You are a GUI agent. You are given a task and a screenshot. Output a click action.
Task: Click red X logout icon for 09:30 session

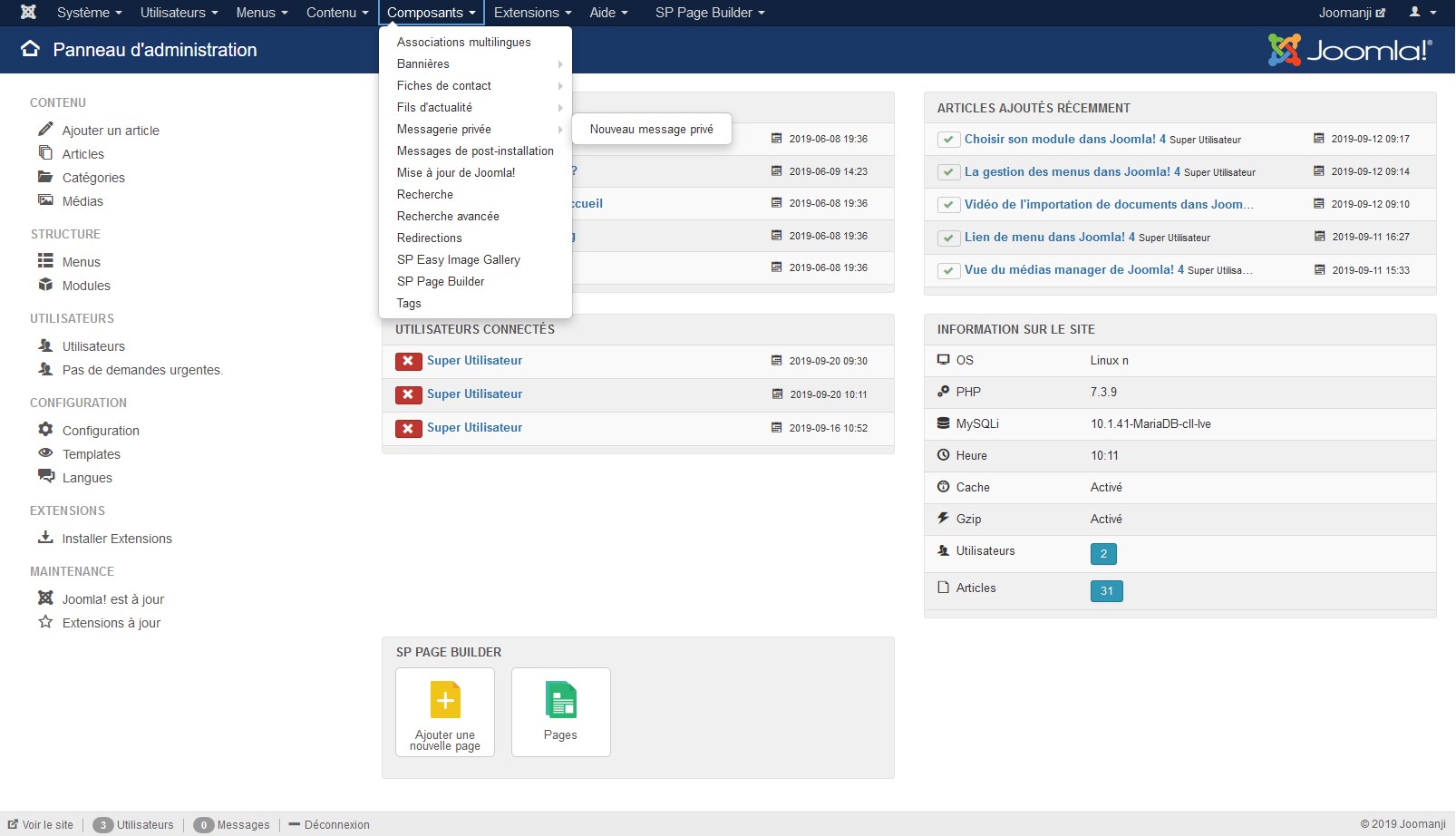pyautogui.click(x=408, y=361)
